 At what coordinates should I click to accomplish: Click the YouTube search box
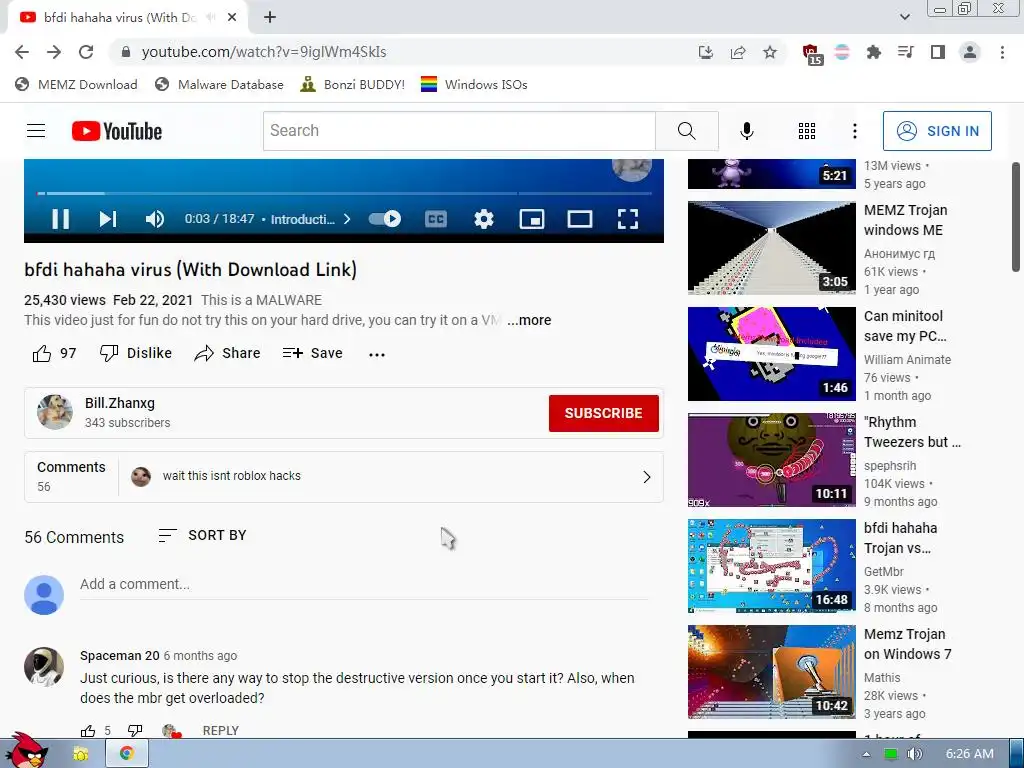459,131
